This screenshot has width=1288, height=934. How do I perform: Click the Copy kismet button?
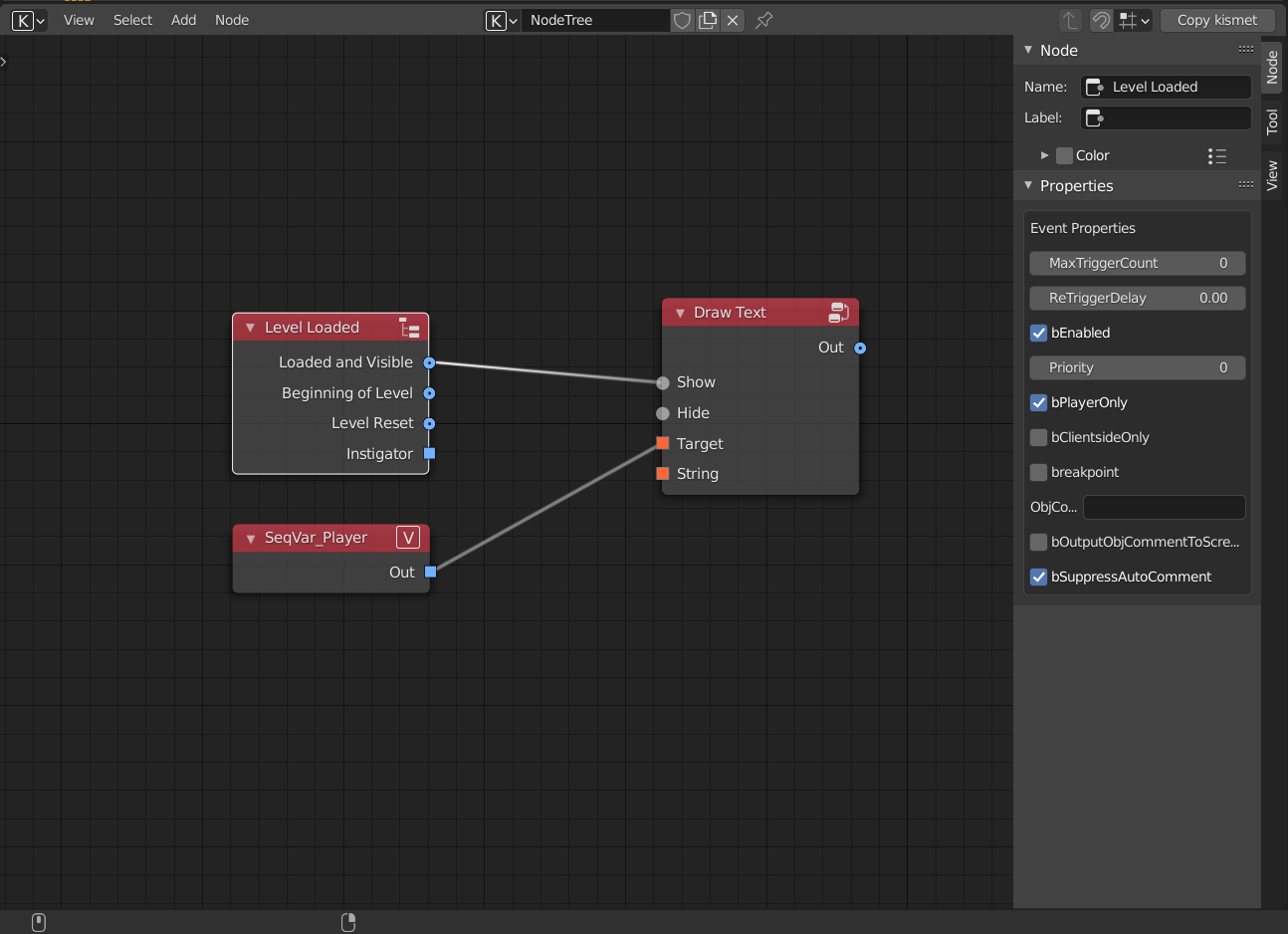point(1216,20)
